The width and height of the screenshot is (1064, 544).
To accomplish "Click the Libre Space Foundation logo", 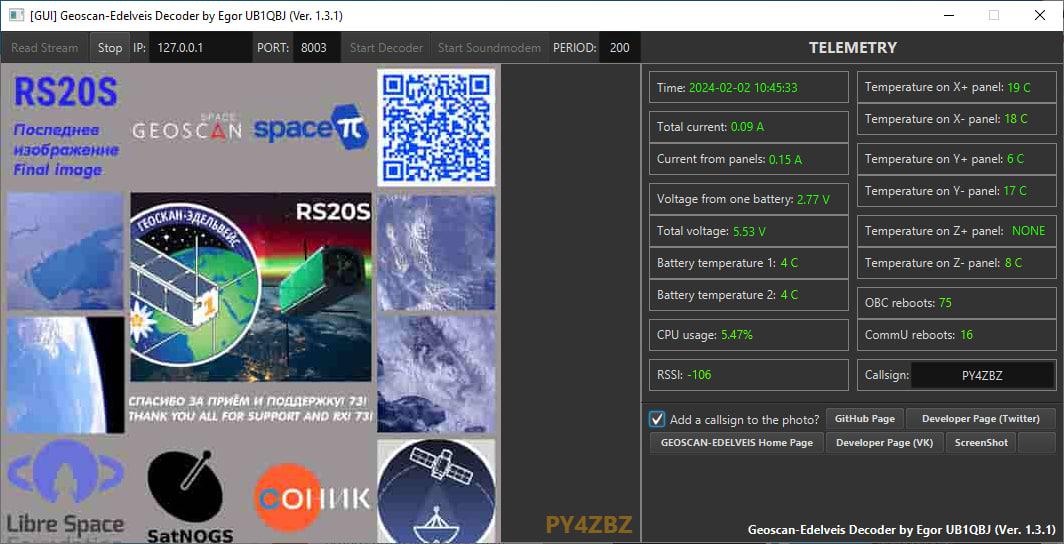I will click(65, 490).
